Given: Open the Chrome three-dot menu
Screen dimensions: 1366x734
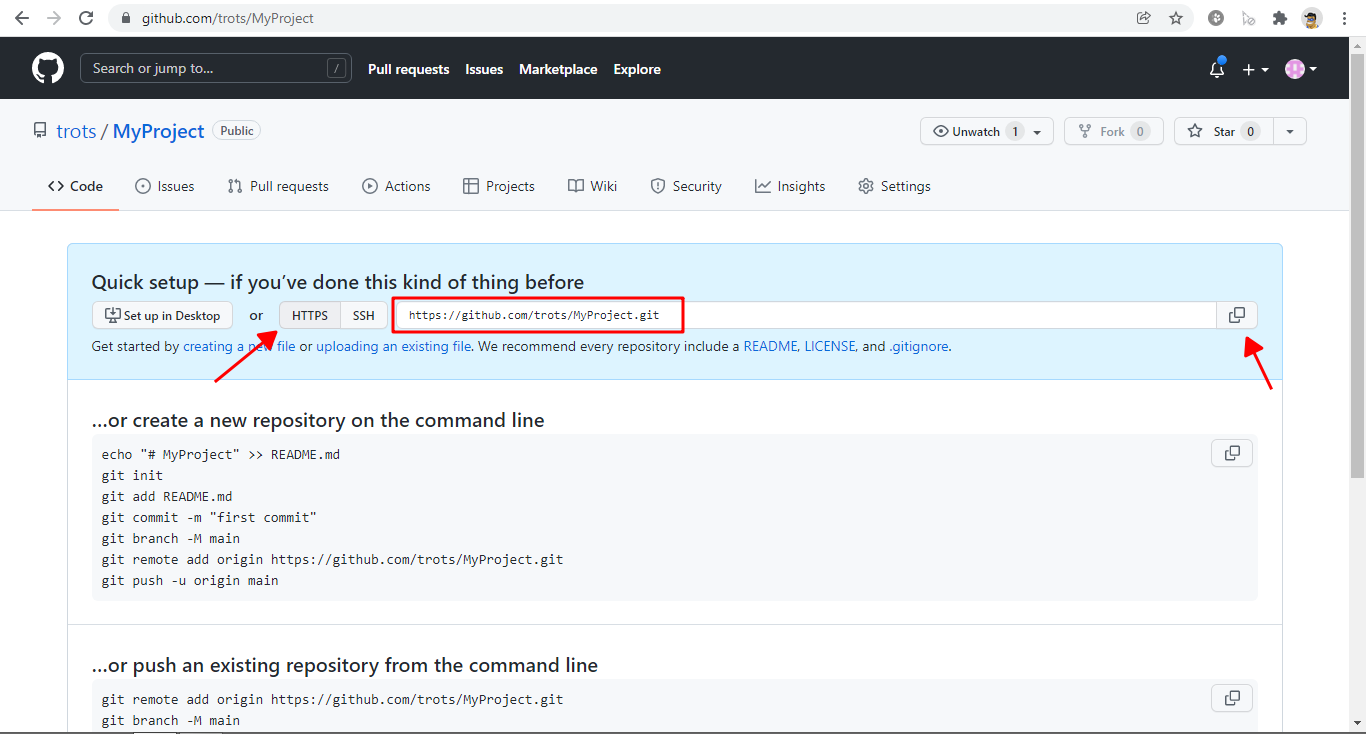Looking at the screenshot, I should coord(1343,18).
